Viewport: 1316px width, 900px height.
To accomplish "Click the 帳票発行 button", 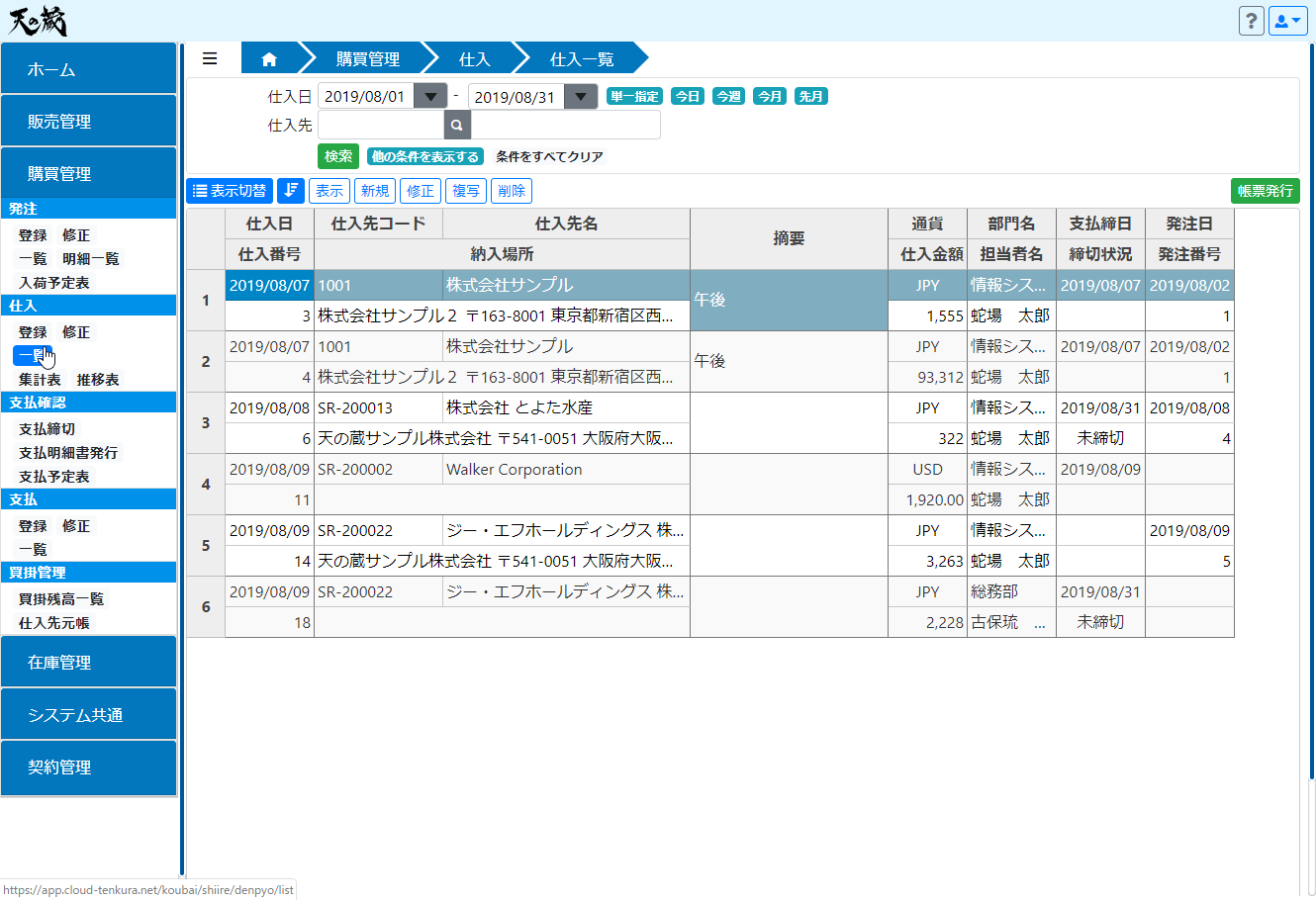I will 1266,191.
